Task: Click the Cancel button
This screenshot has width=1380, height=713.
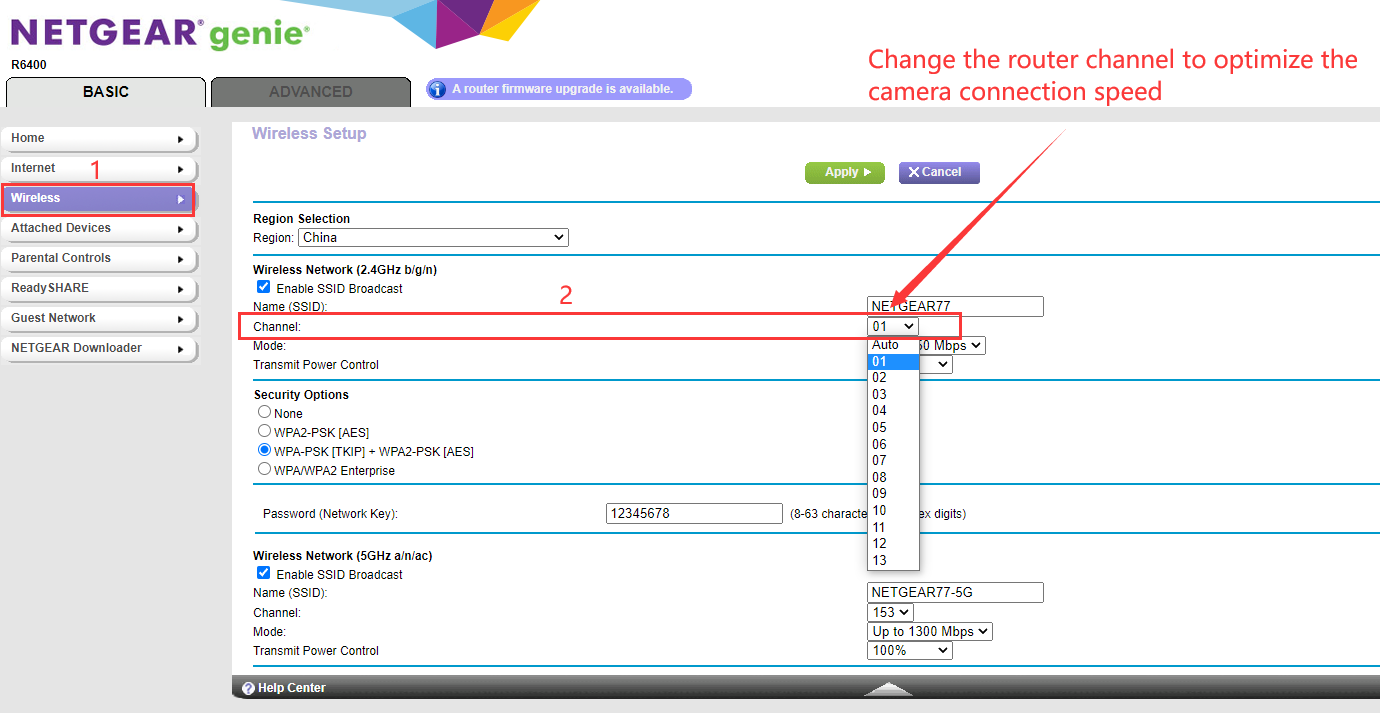Action: 939,172
